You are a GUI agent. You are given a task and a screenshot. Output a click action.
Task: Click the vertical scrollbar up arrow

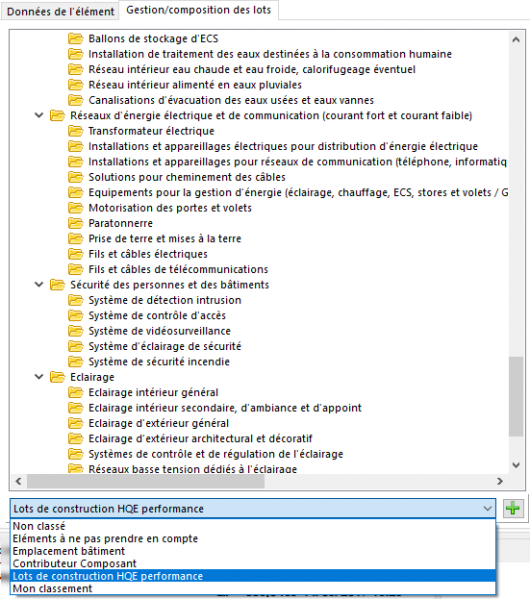(516, 39)
